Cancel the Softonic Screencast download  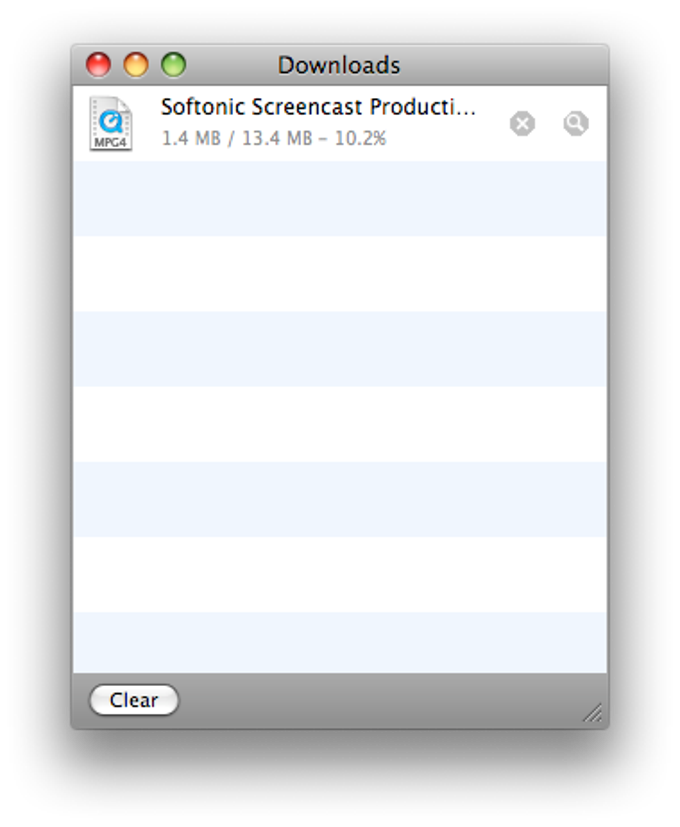(x=522, y=124)
